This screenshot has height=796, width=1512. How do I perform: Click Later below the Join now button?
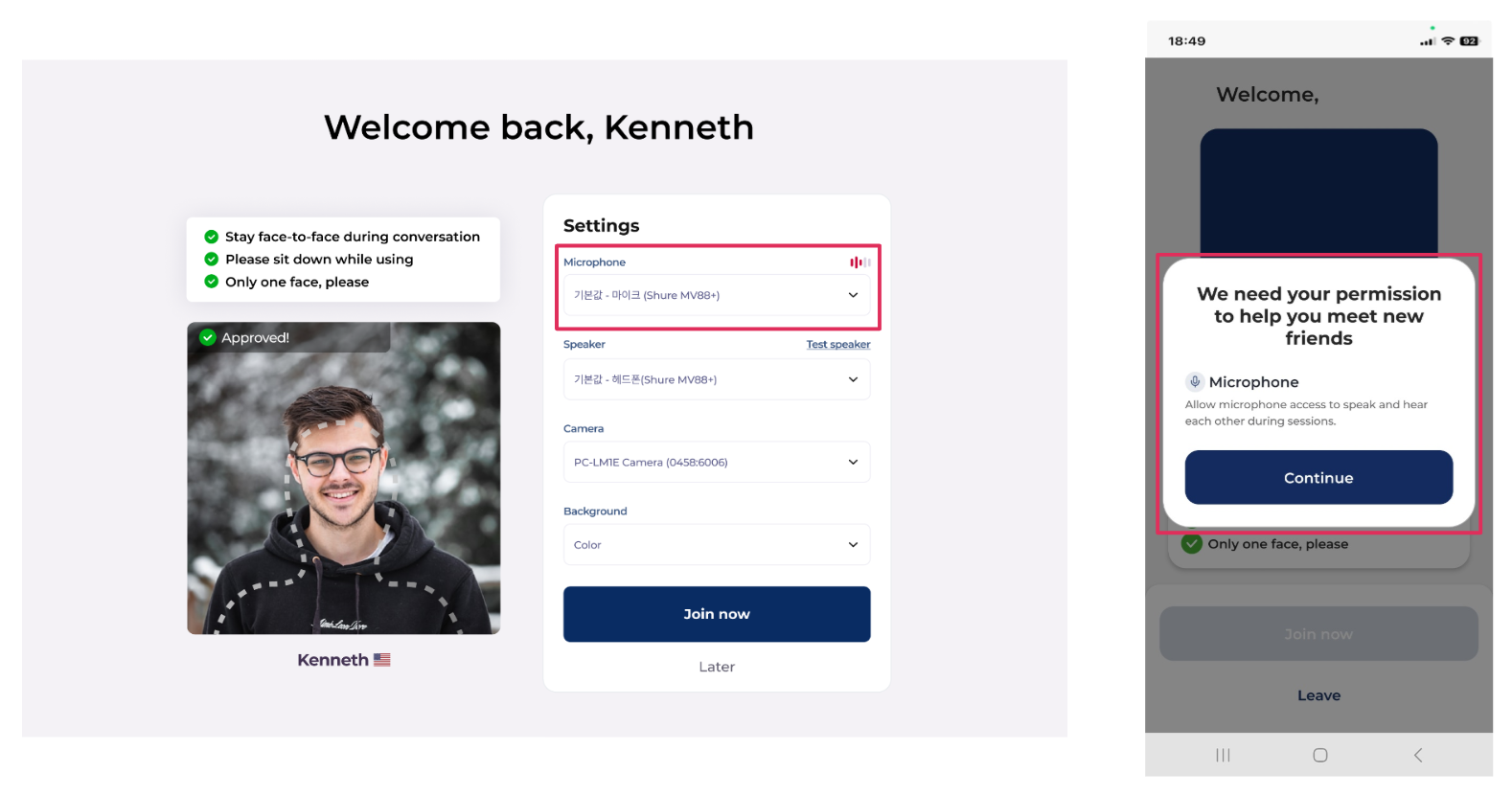[717, 667]
